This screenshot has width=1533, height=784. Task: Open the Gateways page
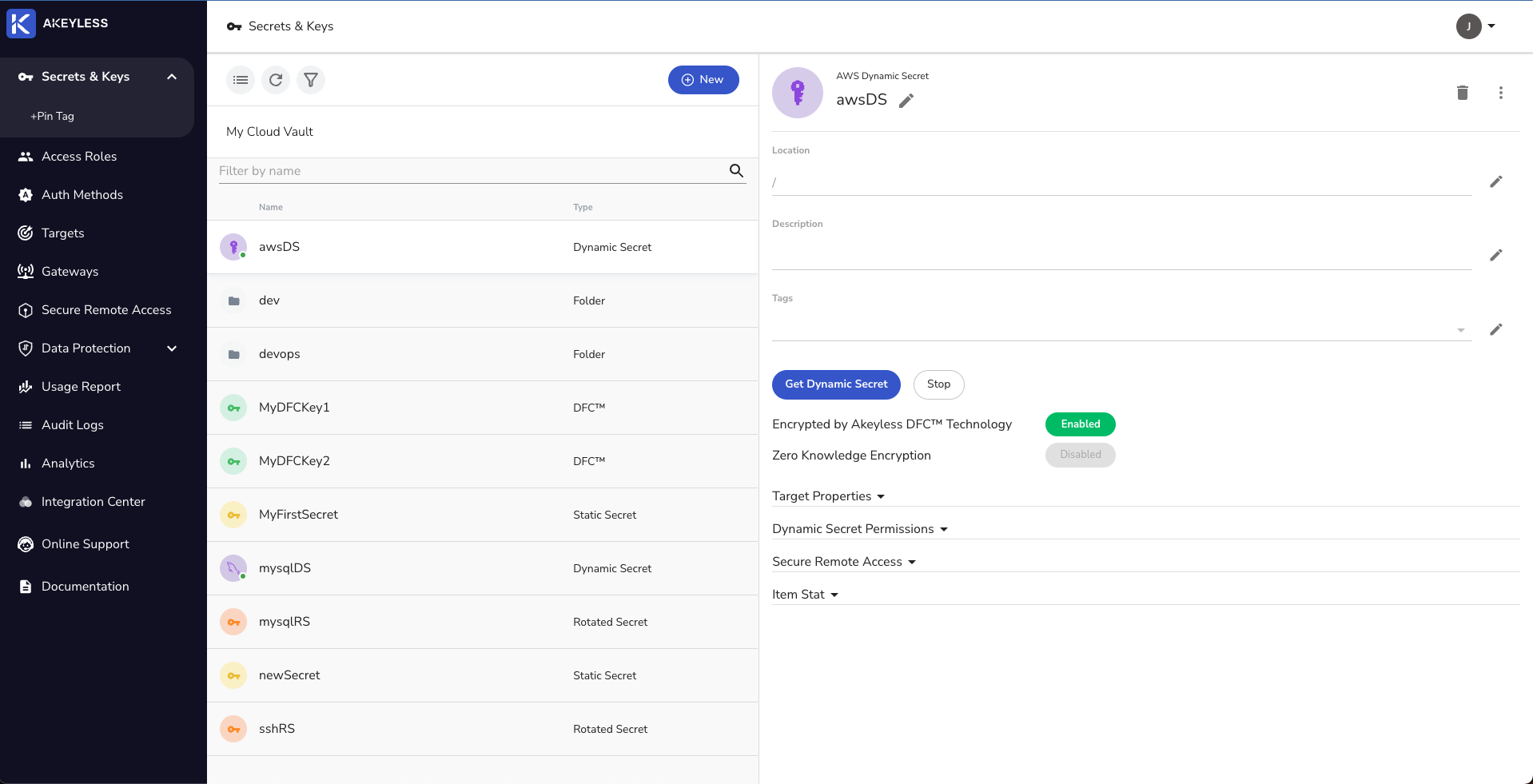pos(70,272)
